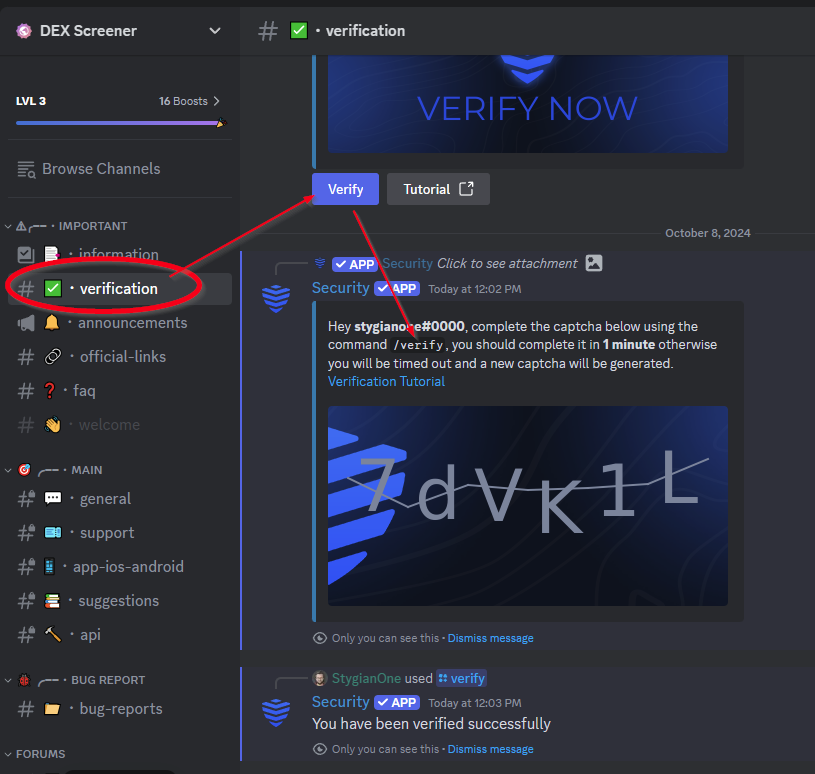Click the VERIFY NOW banner image

(528, 103)
